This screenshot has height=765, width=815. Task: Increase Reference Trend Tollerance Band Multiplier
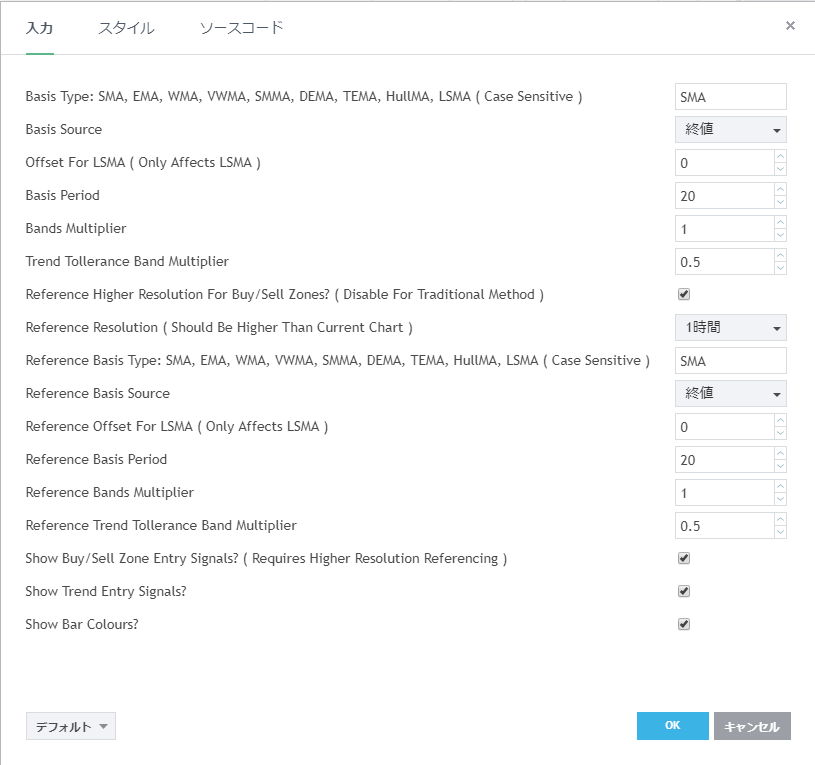[x=780, y=519]
